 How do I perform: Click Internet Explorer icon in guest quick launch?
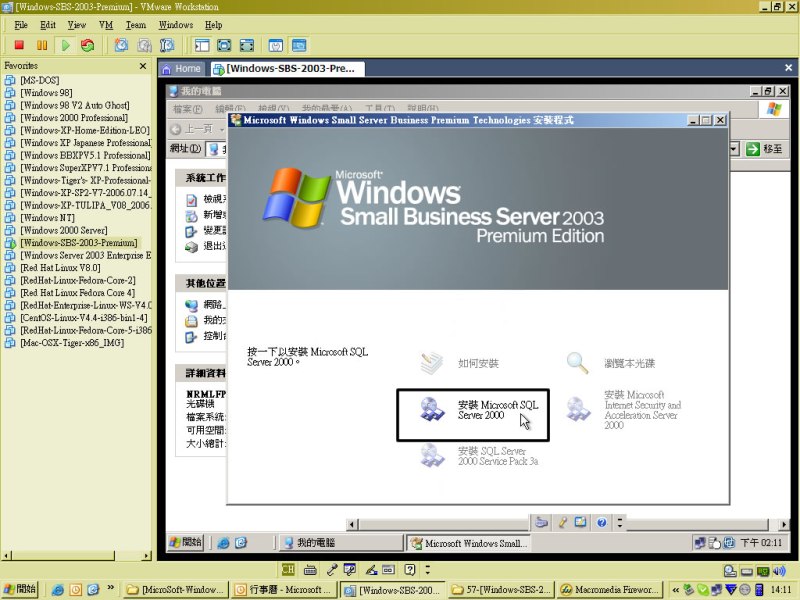point(223,543)
